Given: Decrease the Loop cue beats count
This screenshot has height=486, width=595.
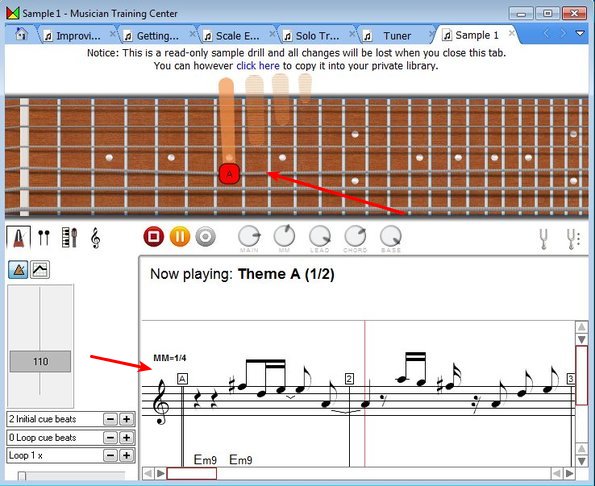Looking at the screenshot, I should click(x=110, y=437).
